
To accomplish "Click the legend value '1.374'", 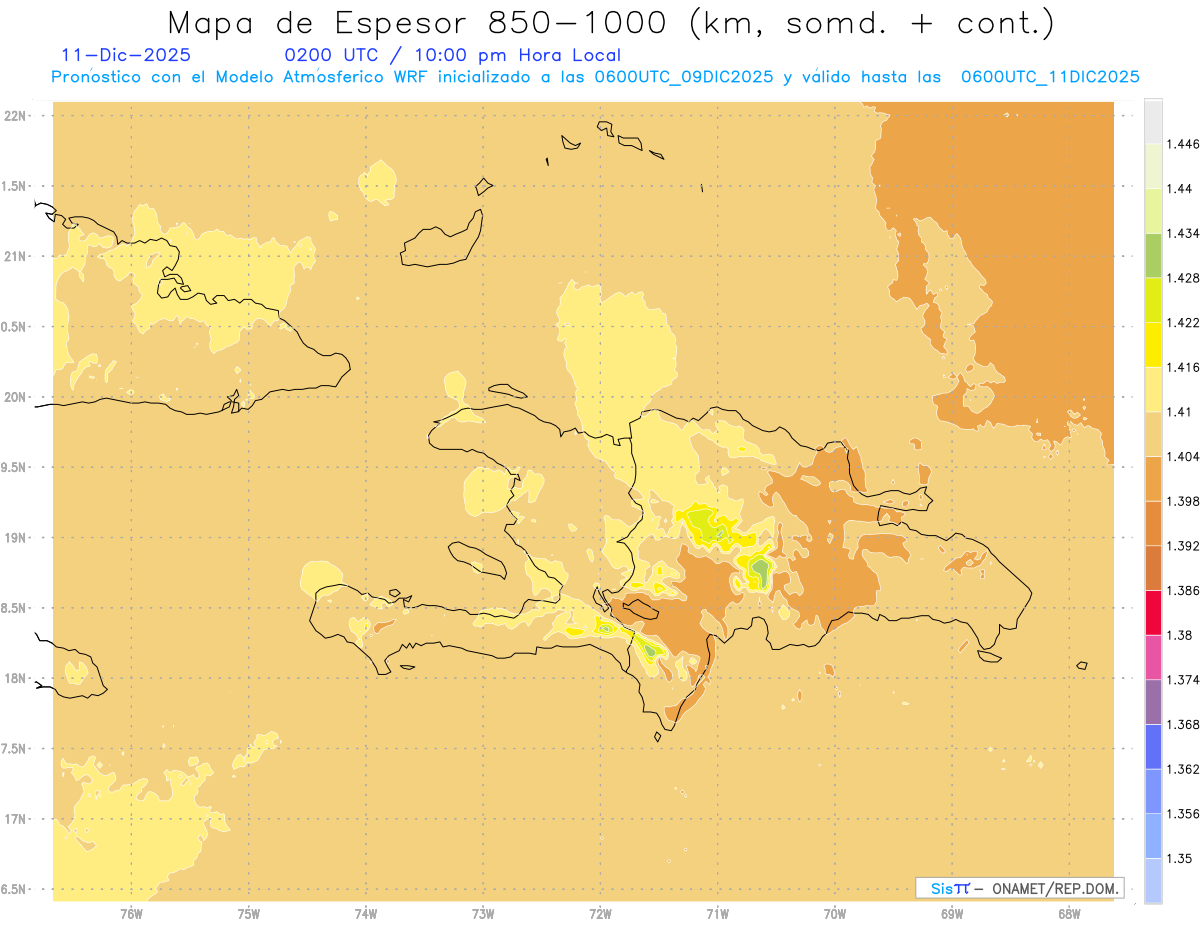I will [1184, 680].
